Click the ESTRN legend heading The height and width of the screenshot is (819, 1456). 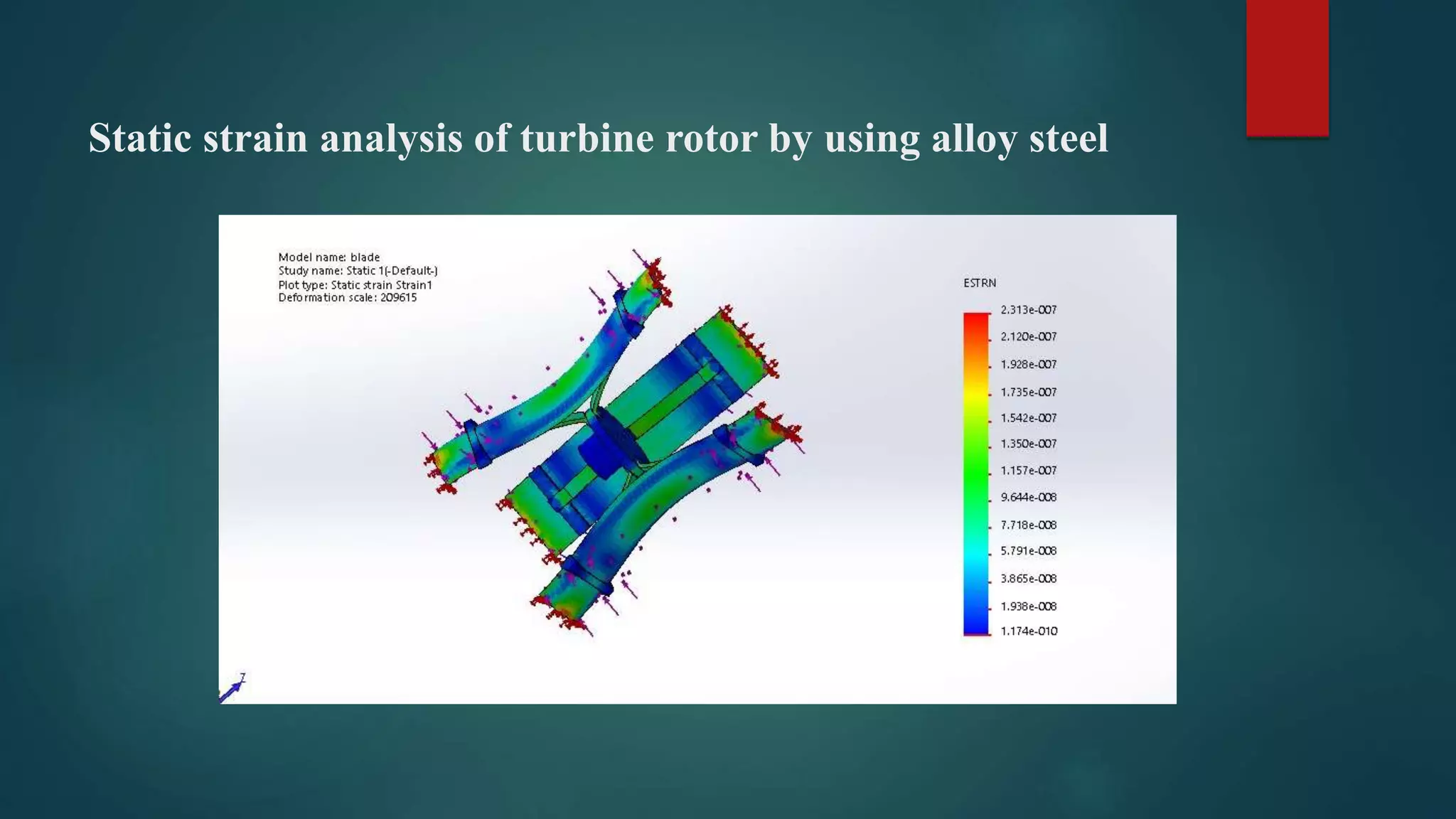[x=980, y=283]
